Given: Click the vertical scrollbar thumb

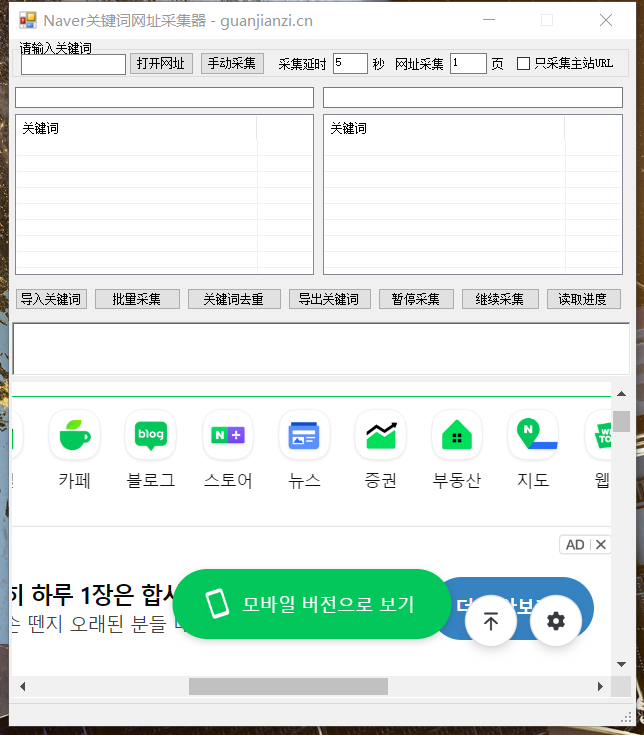Looking at the screenshot, I should (622, 421).
